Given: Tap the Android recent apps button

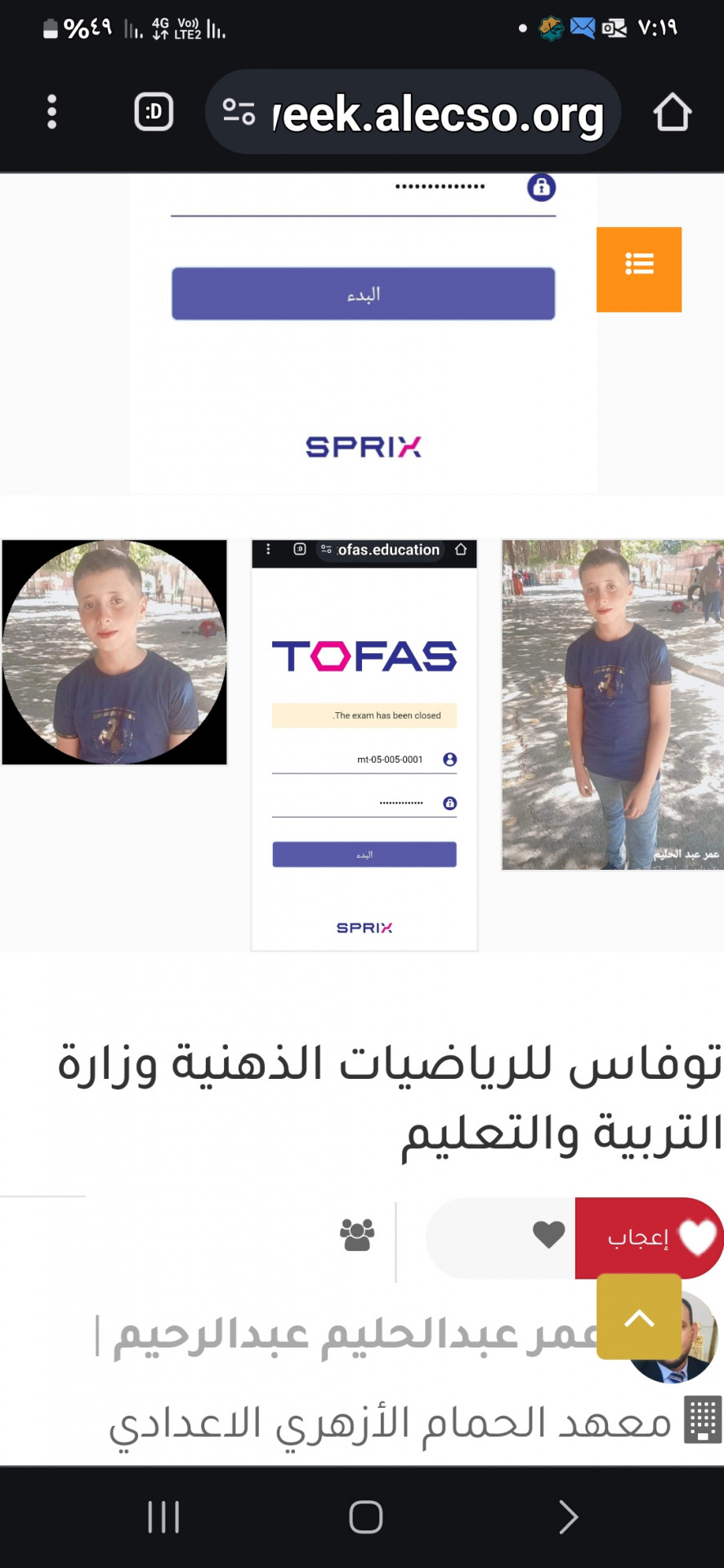Looking at the screenshot, I should [163, 1517].
